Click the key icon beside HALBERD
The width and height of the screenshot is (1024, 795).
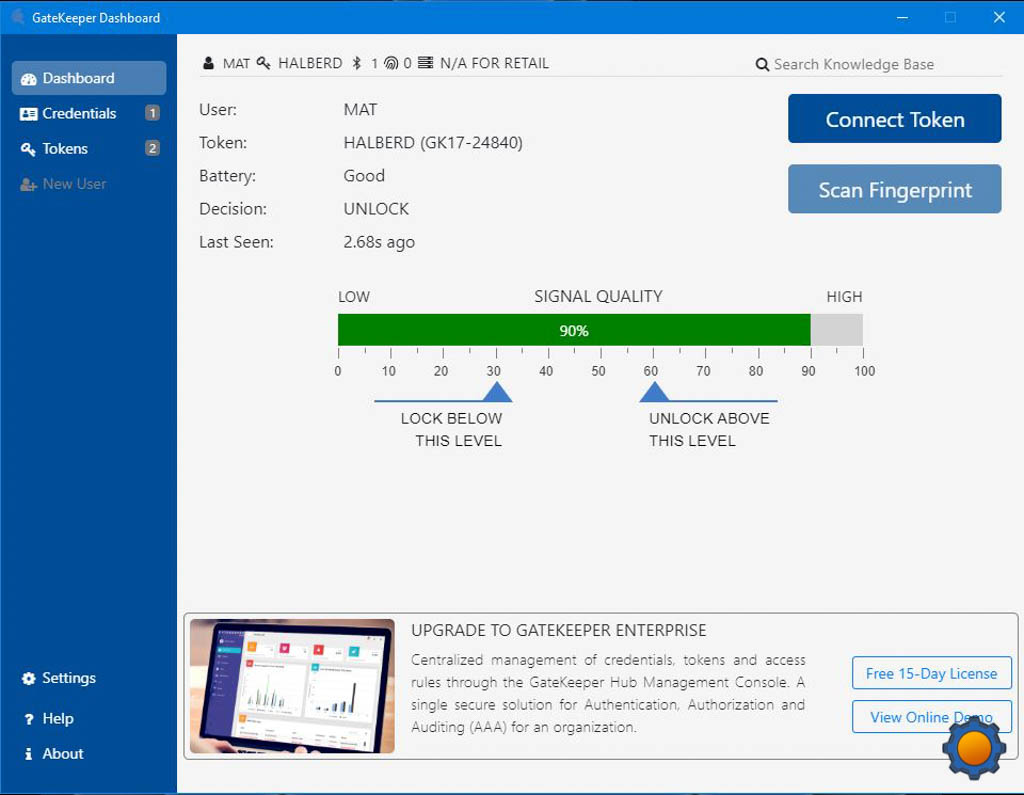tap(264, 63)
